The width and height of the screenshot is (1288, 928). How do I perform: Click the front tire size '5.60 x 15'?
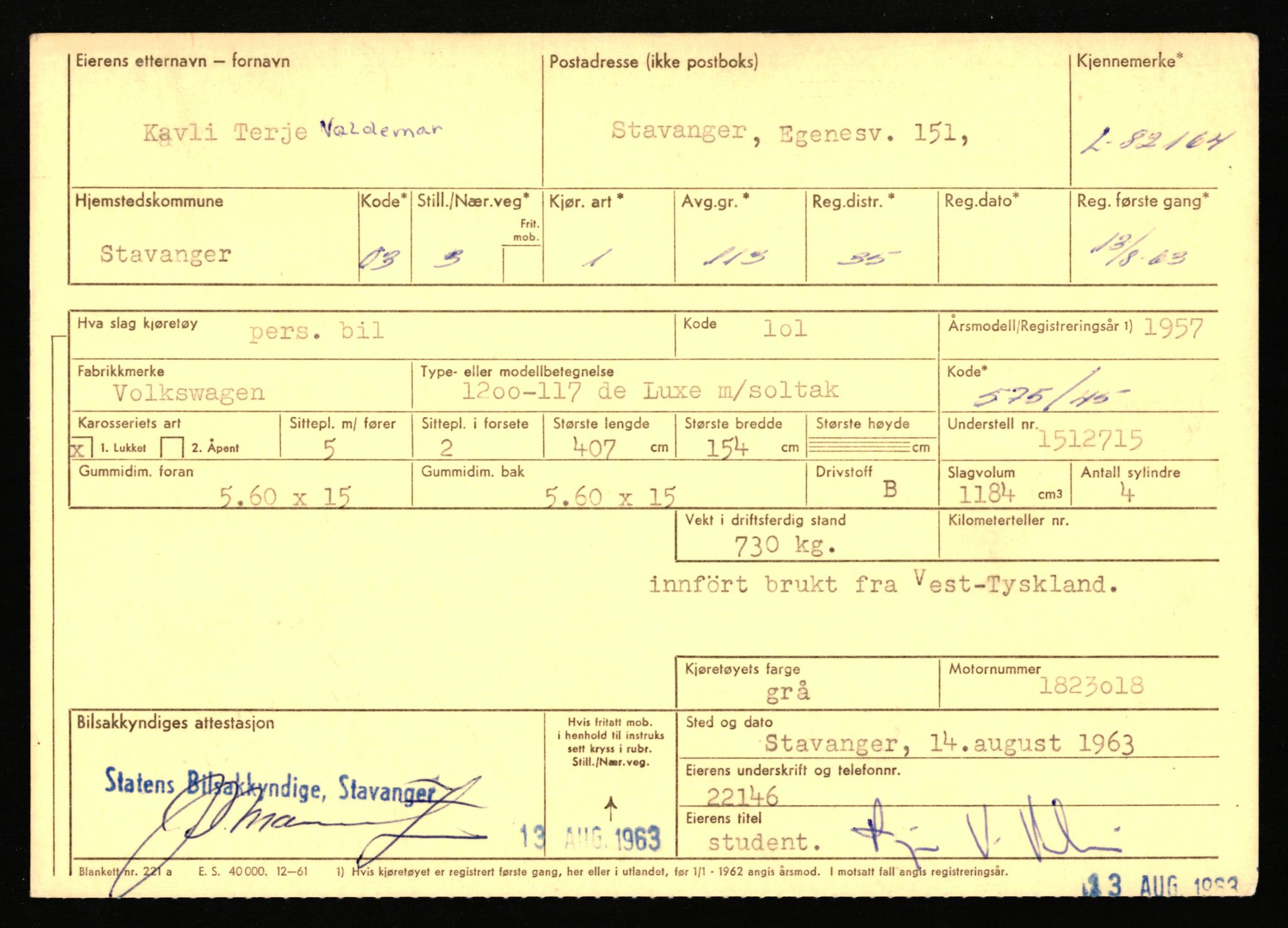click(x=284, y=497)
